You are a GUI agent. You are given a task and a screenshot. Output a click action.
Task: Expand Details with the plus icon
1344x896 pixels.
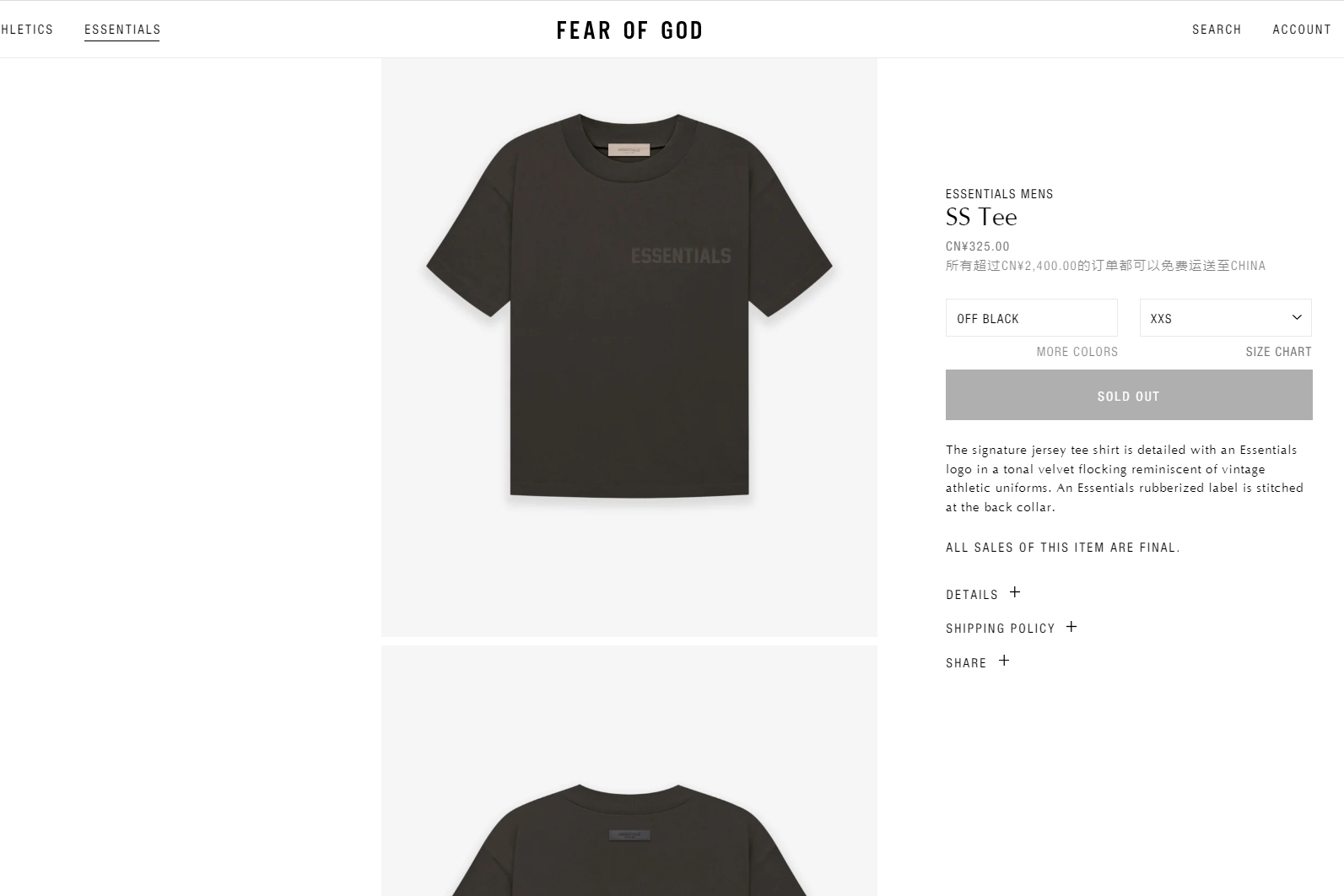[1015, 592]
